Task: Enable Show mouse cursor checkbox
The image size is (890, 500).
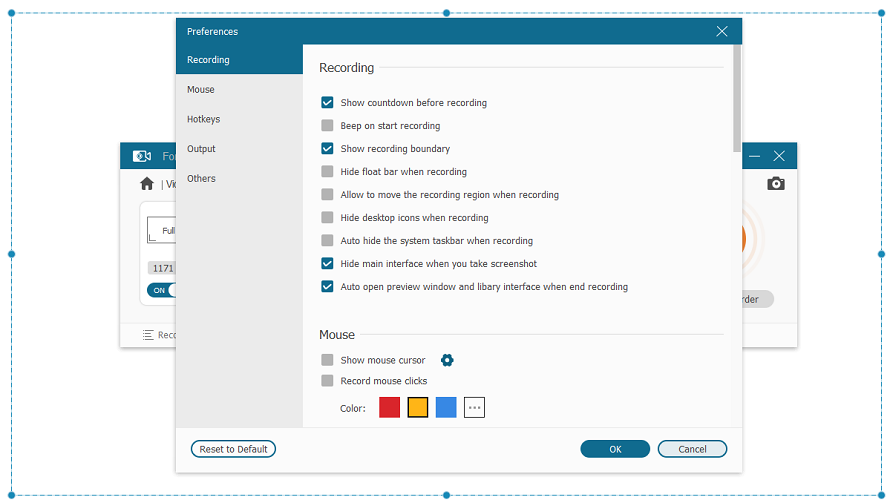Action: click(327, 360)
